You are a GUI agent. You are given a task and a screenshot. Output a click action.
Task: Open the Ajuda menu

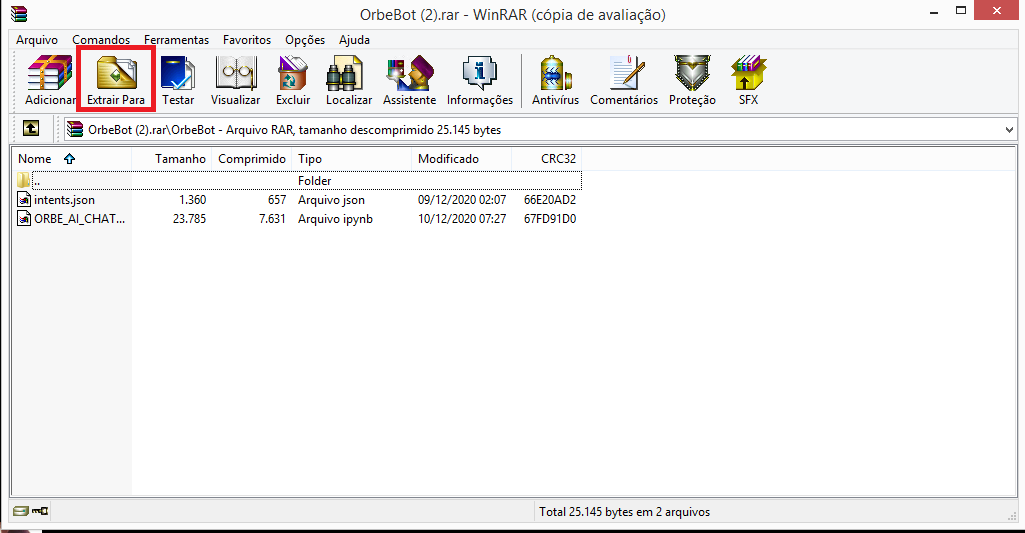pyautogui.click(x=354, y=40)
